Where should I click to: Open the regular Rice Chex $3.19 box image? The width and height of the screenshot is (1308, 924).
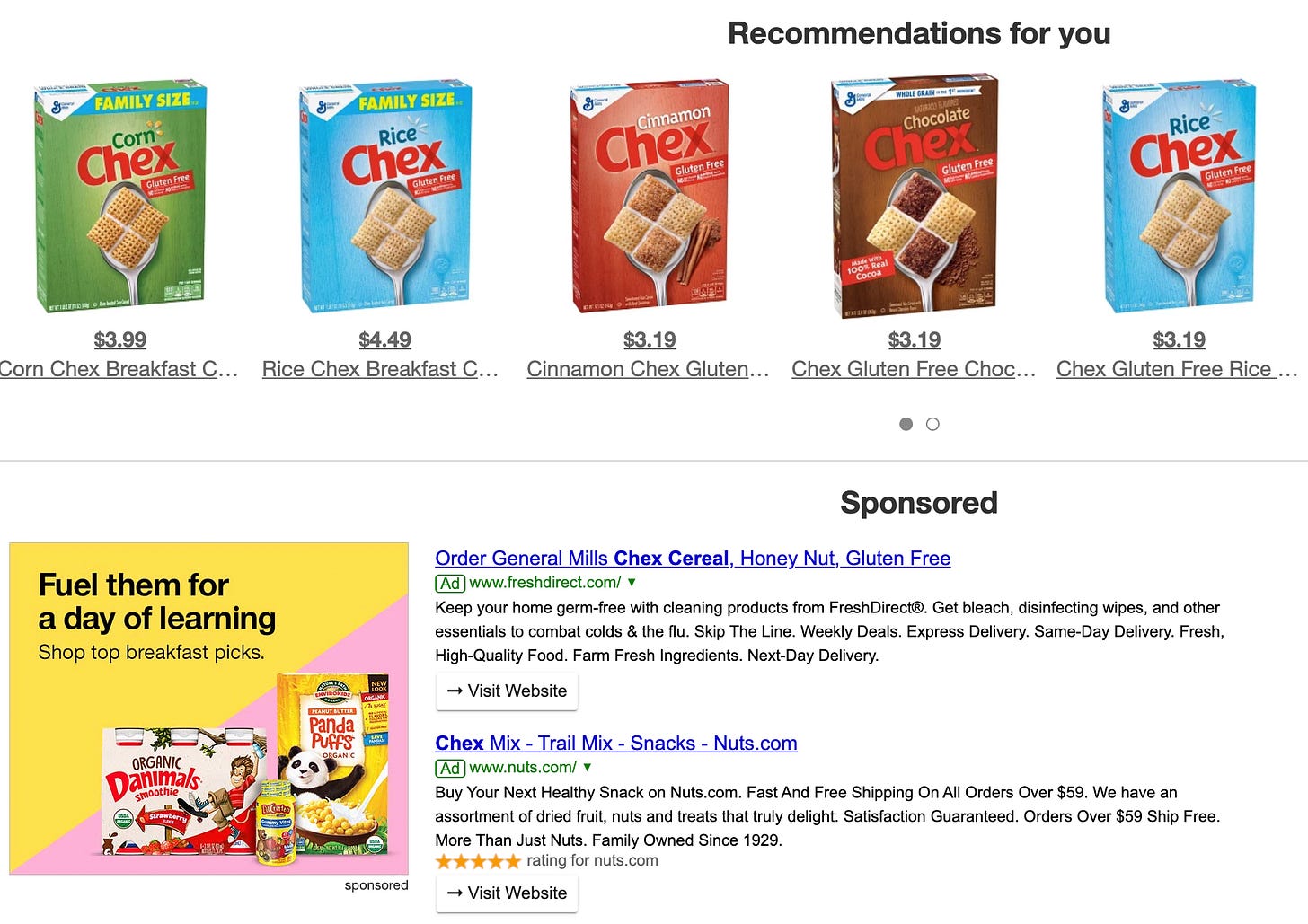click(1179, 197)
